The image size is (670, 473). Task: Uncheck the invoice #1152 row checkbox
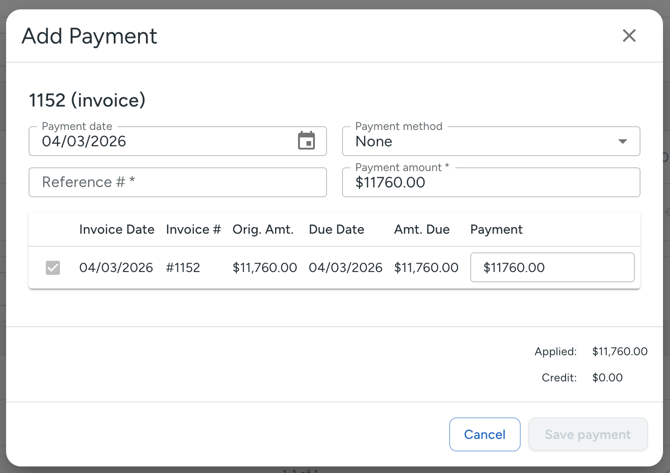(x=53, y=268)
